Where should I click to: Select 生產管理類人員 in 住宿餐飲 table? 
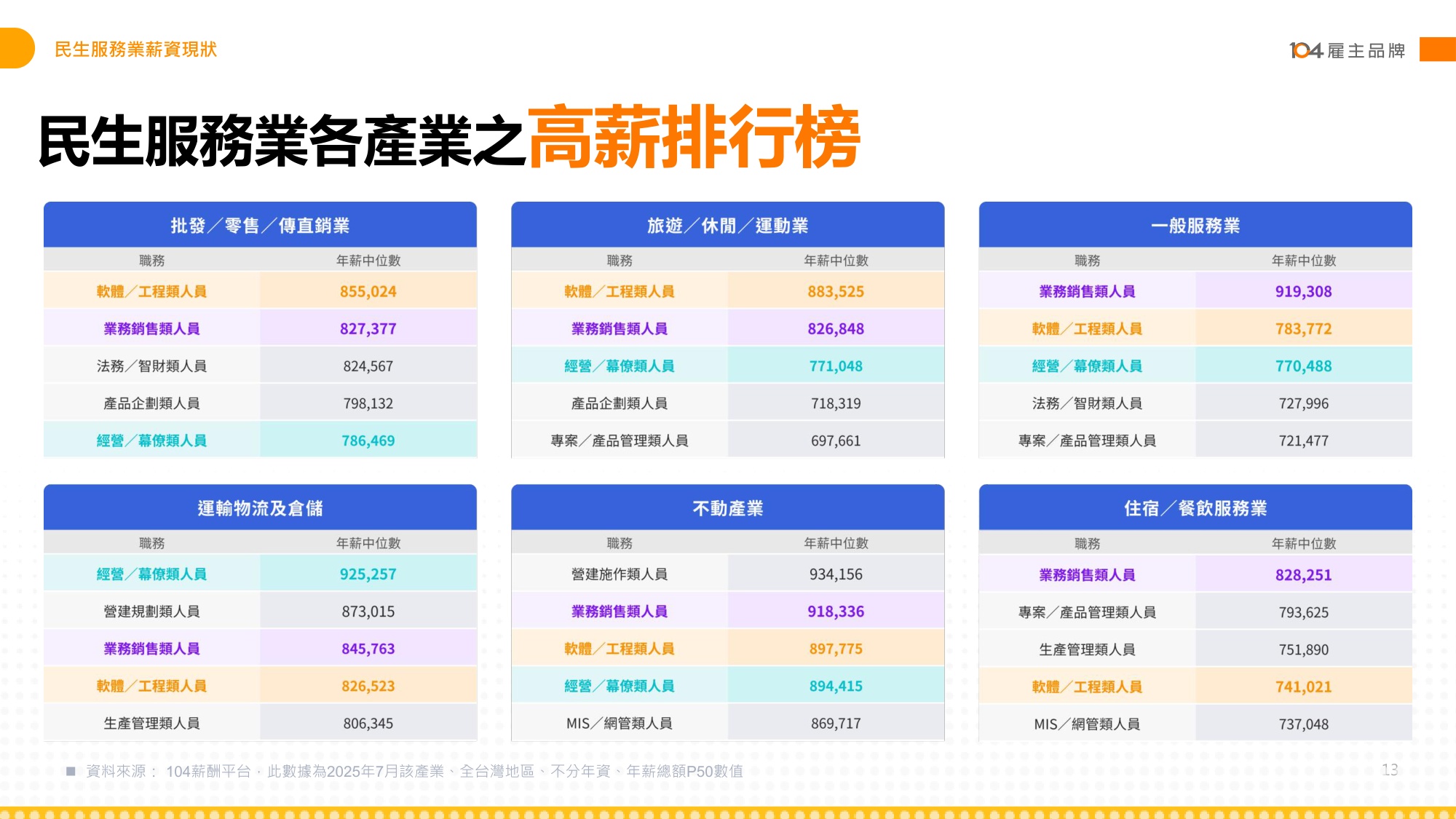(1087, 649)
